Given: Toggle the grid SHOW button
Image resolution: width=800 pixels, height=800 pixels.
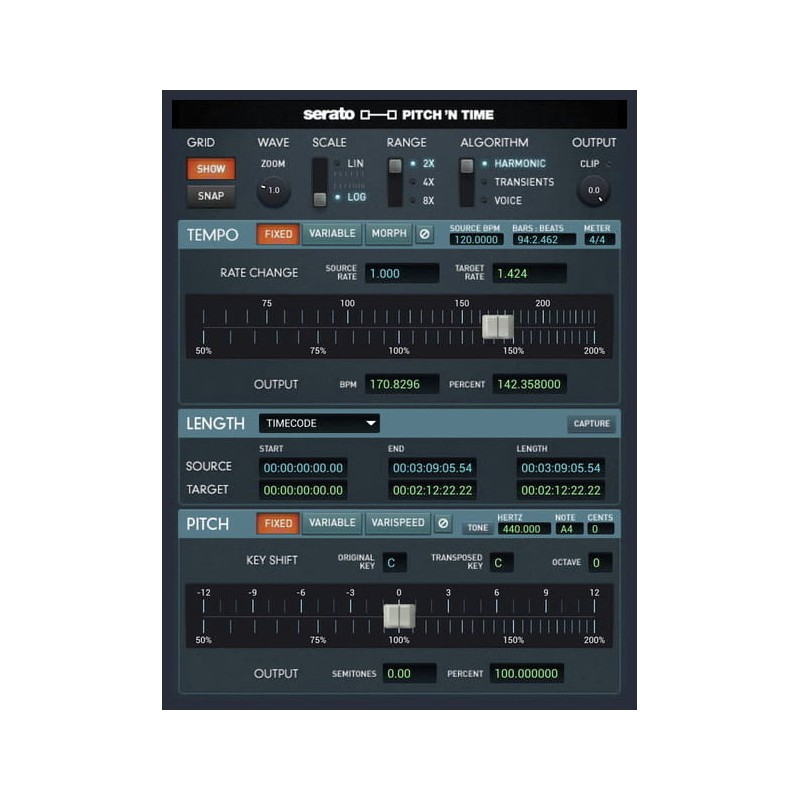Looking at the screenshot, I should point(211,168).
